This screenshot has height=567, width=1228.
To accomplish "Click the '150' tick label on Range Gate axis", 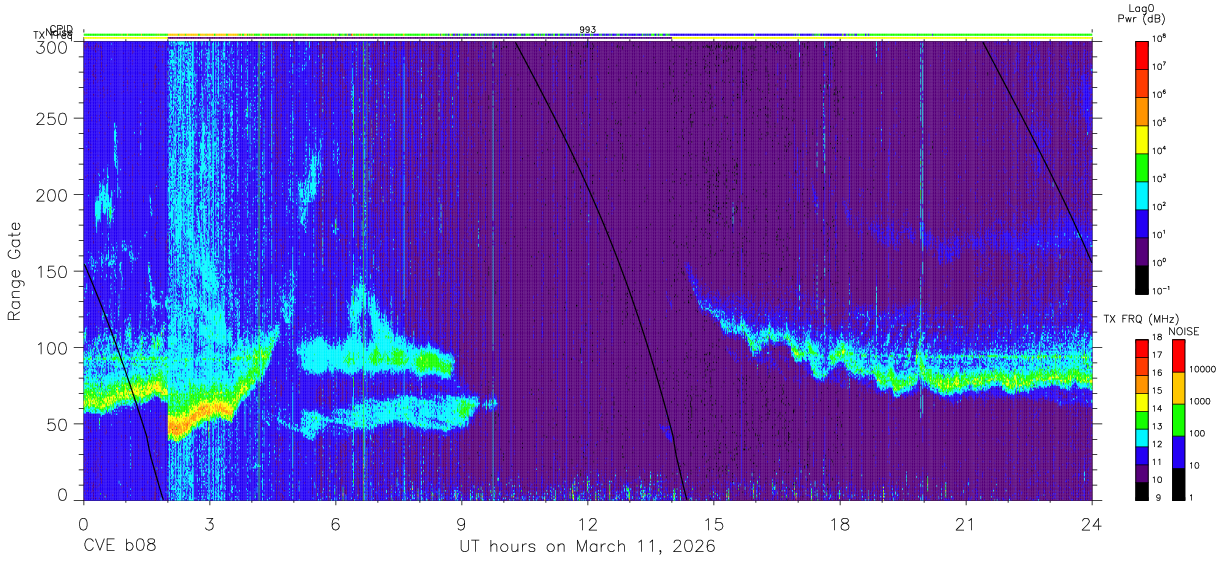I will tap(52, 271).
